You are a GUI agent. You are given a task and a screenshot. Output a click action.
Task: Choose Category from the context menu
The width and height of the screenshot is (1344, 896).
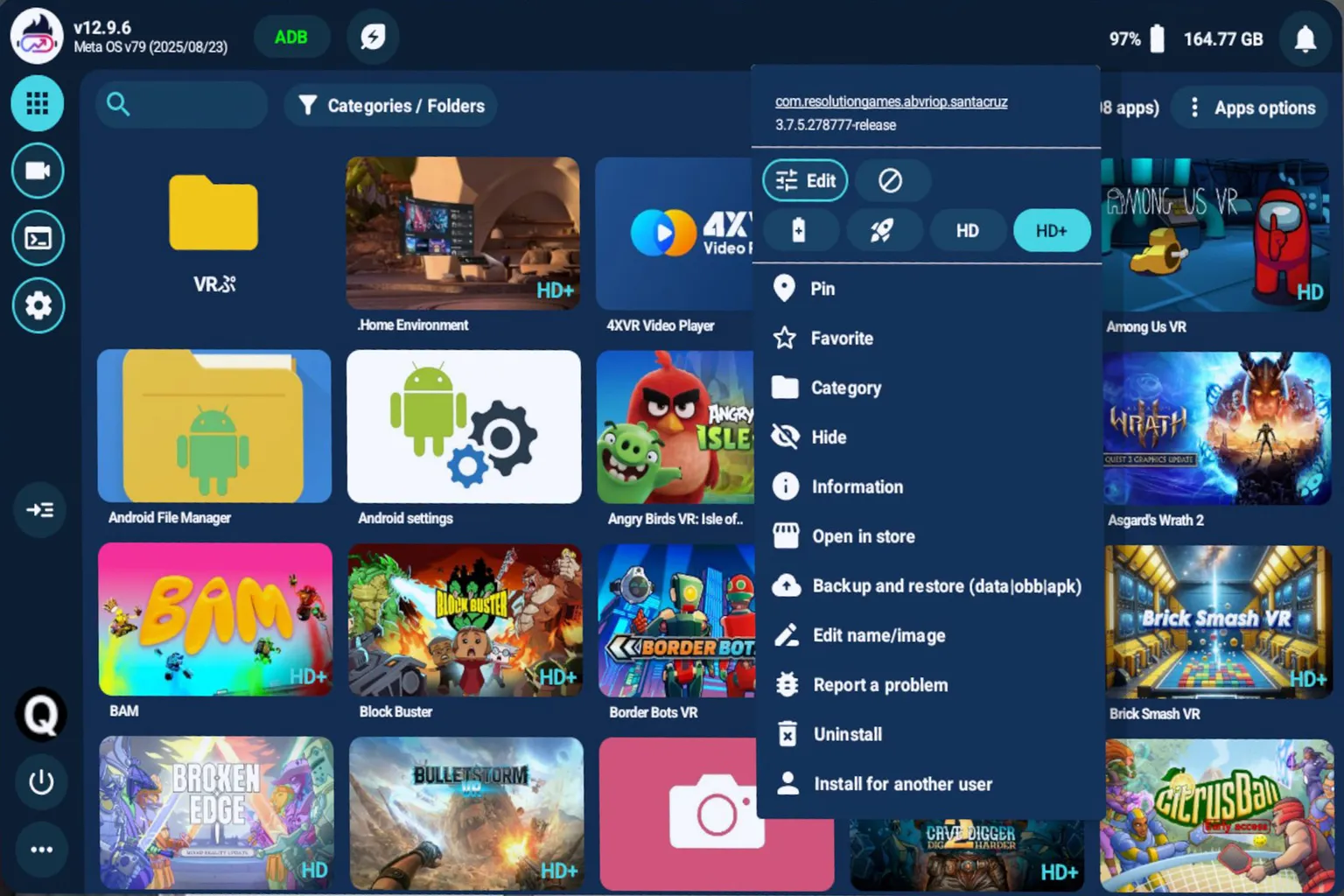click(x=927, y=388)
